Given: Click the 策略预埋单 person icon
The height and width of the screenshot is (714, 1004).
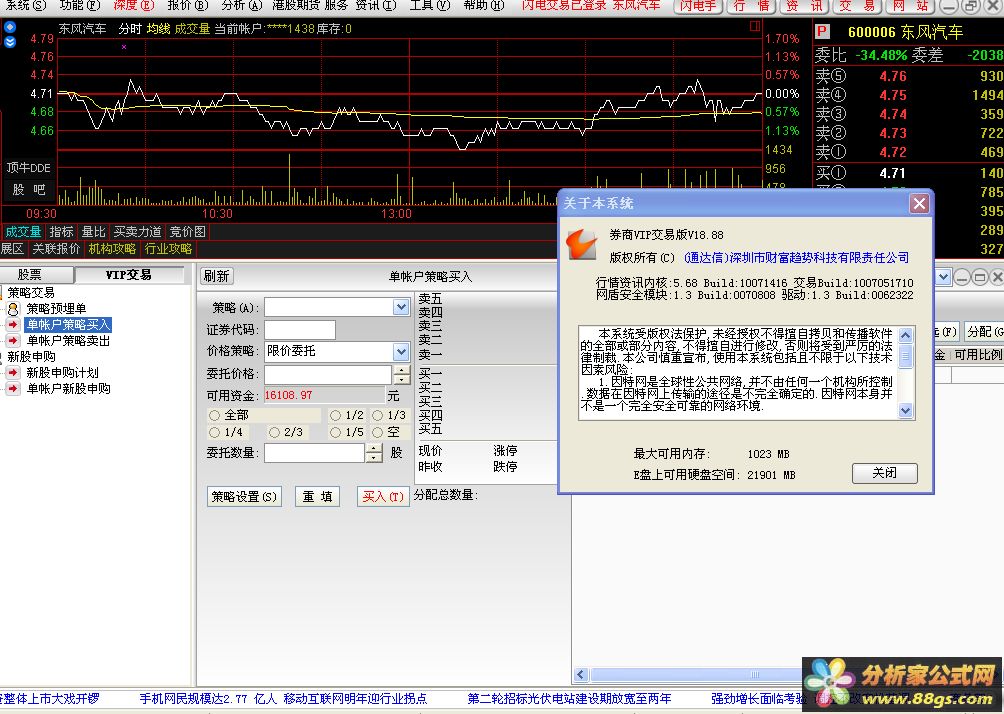Looking at the screenshot, I should pyautogui.click(x=13, y=309).
